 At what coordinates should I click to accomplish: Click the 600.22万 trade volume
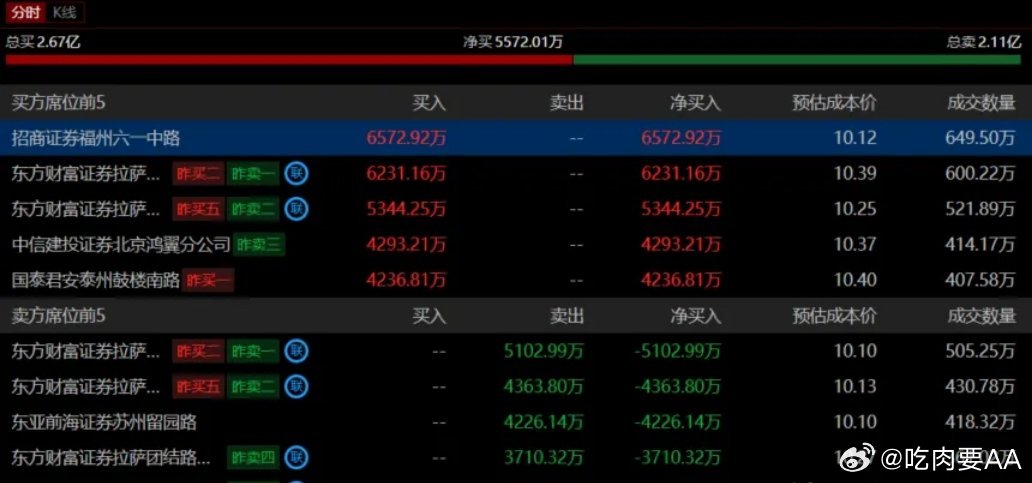click(981, 174)
